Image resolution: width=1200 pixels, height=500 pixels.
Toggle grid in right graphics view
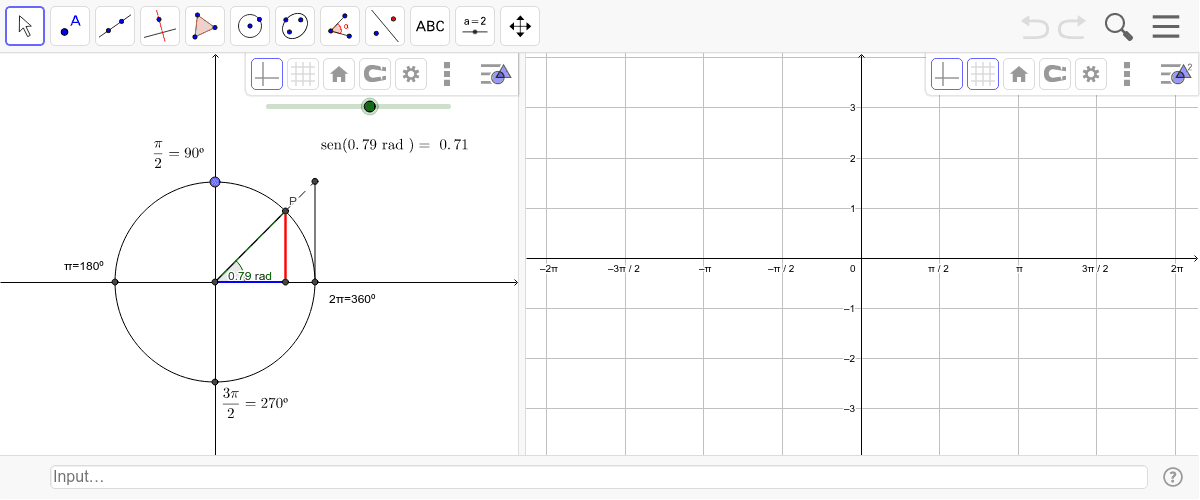pos(983,74)
